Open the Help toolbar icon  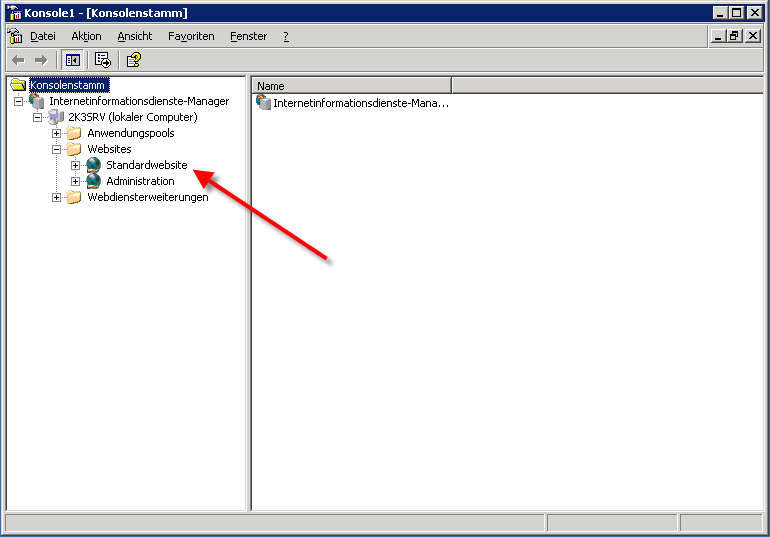[x=134, y=60]
